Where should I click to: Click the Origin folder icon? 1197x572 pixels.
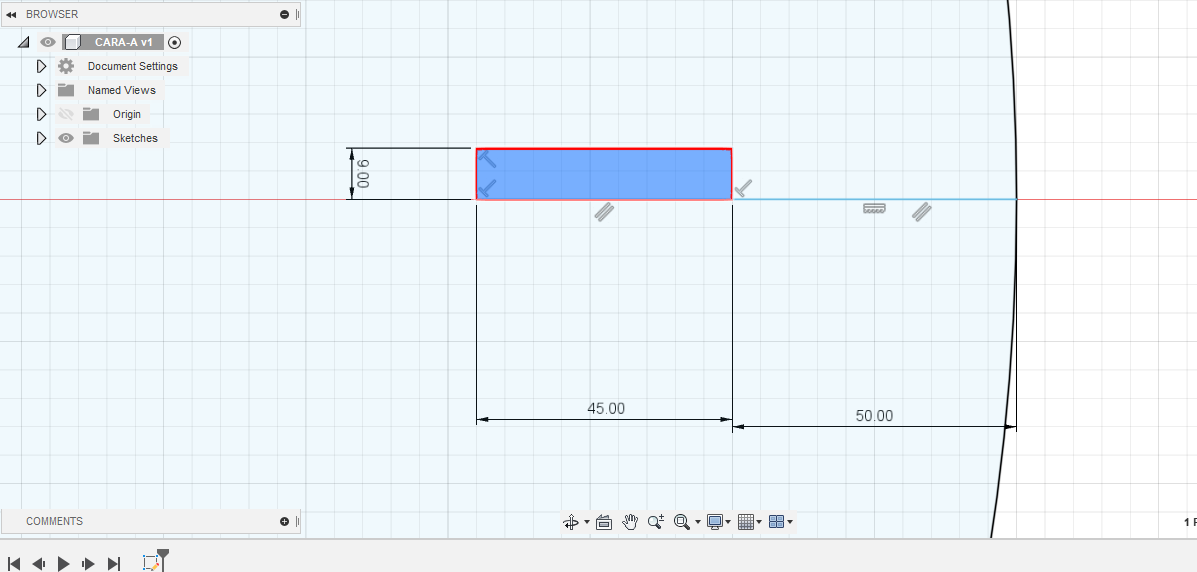[92, 114]
